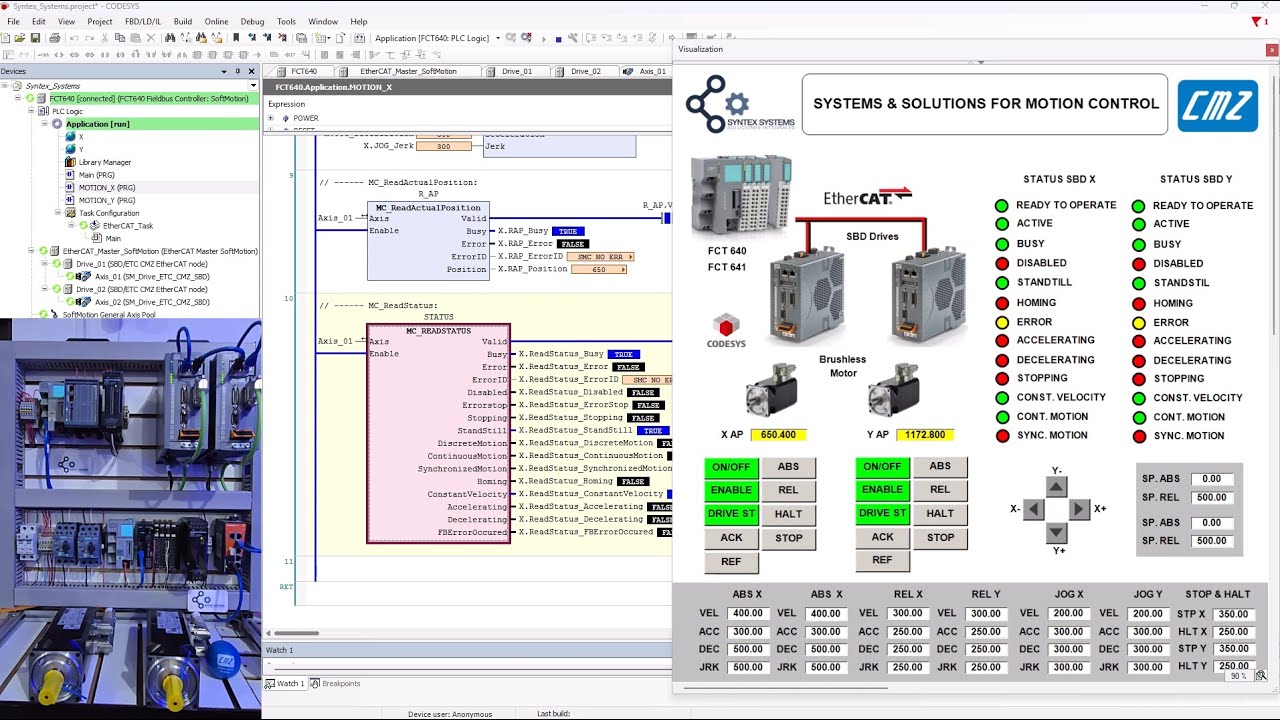Click the Y- jog up arrow

tap(1056, 486)
